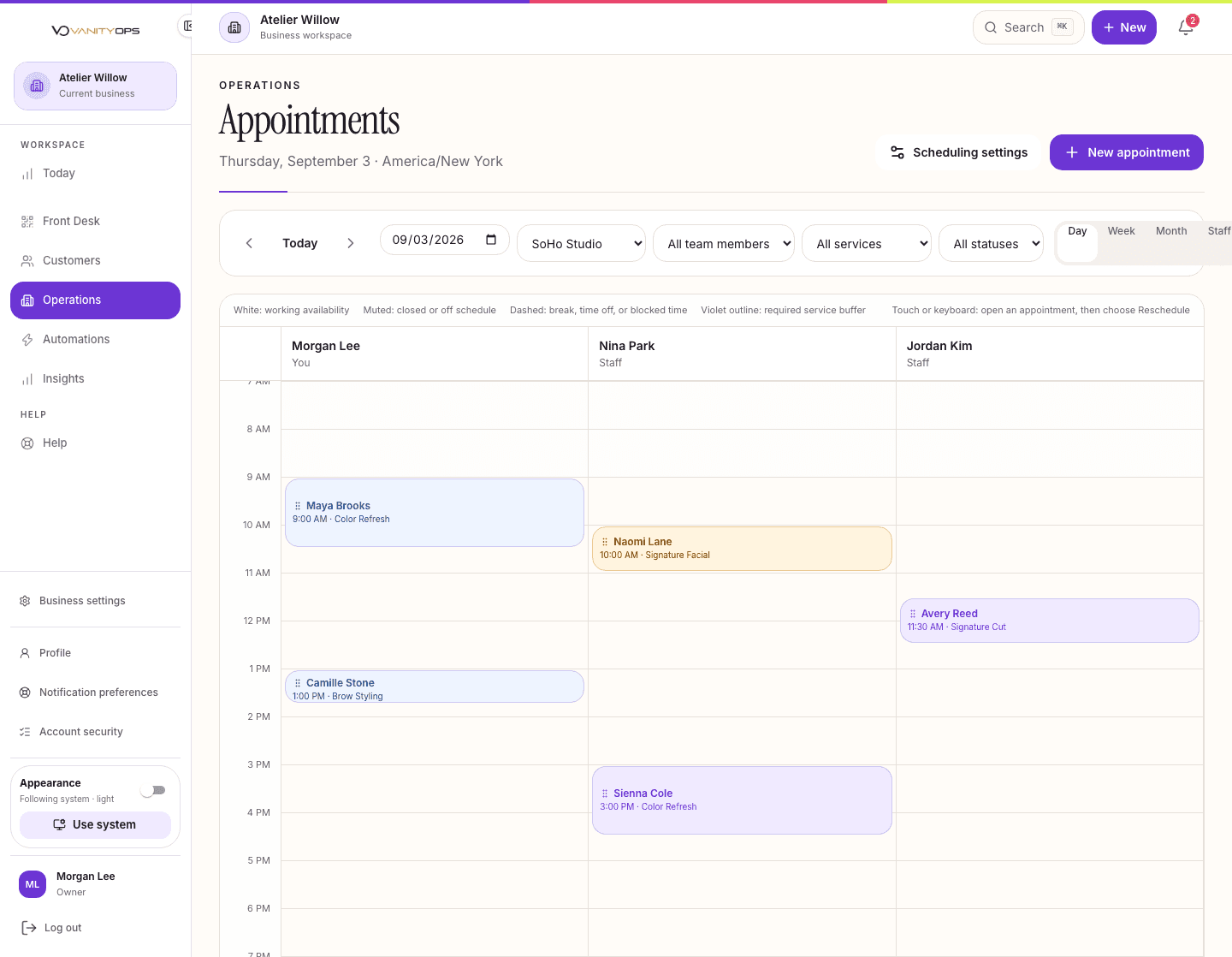1232x957 pixels.
Task: Open Customers in sidebar
Action: click(95, 260)
